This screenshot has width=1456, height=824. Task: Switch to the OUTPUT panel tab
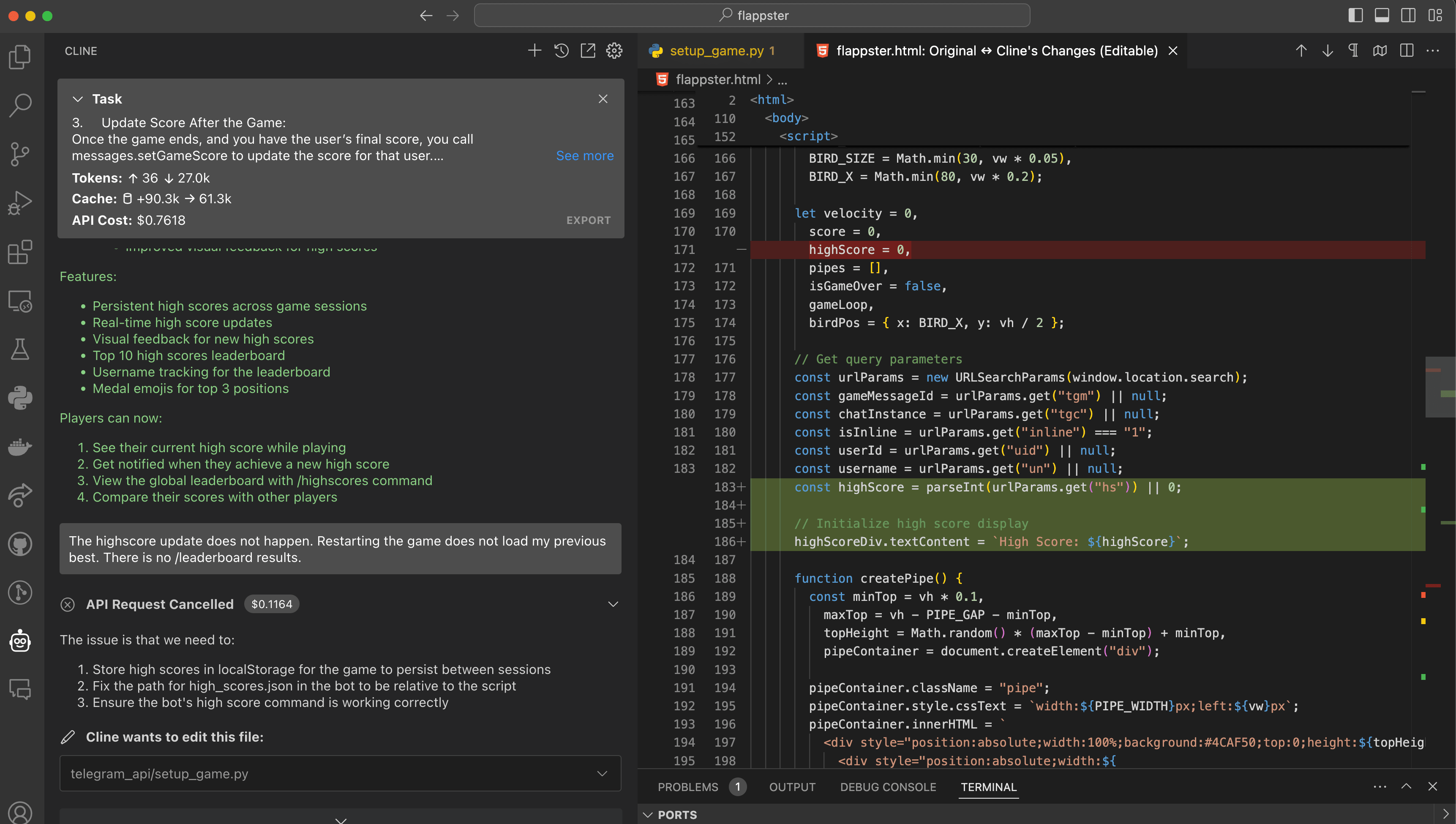pos(792,787)
